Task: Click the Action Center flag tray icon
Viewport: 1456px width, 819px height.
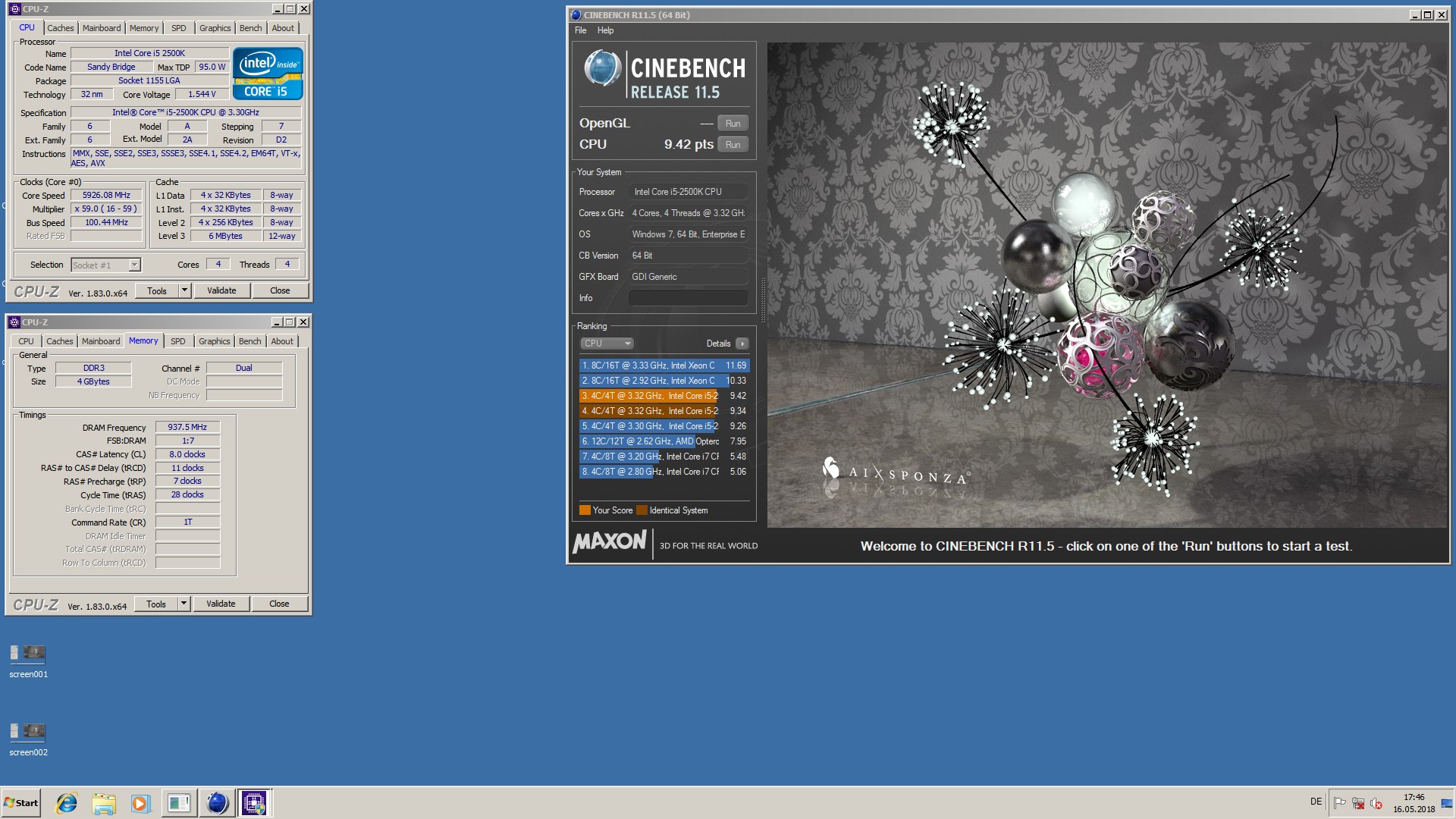Action: (x=1339, y=803)
